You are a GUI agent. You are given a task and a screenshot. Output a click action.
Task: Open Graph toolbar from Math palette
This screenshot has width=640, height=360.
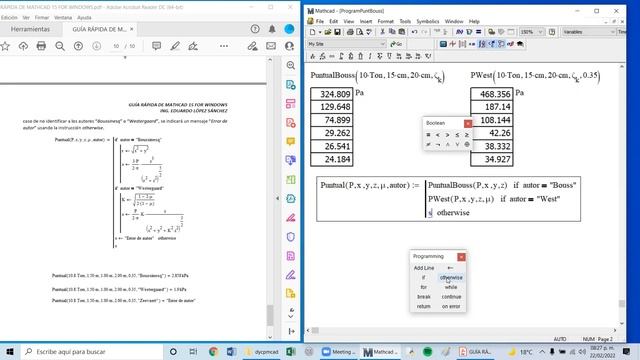(x=452, y=44)
